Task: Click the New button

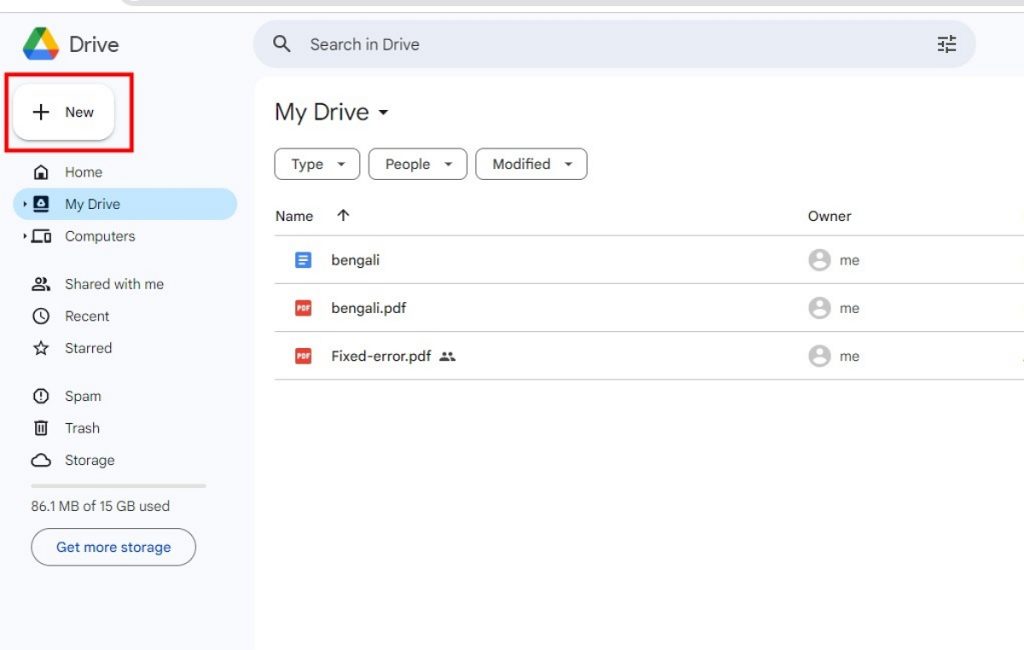Action: pyautogui.click(x=63, y=112)
